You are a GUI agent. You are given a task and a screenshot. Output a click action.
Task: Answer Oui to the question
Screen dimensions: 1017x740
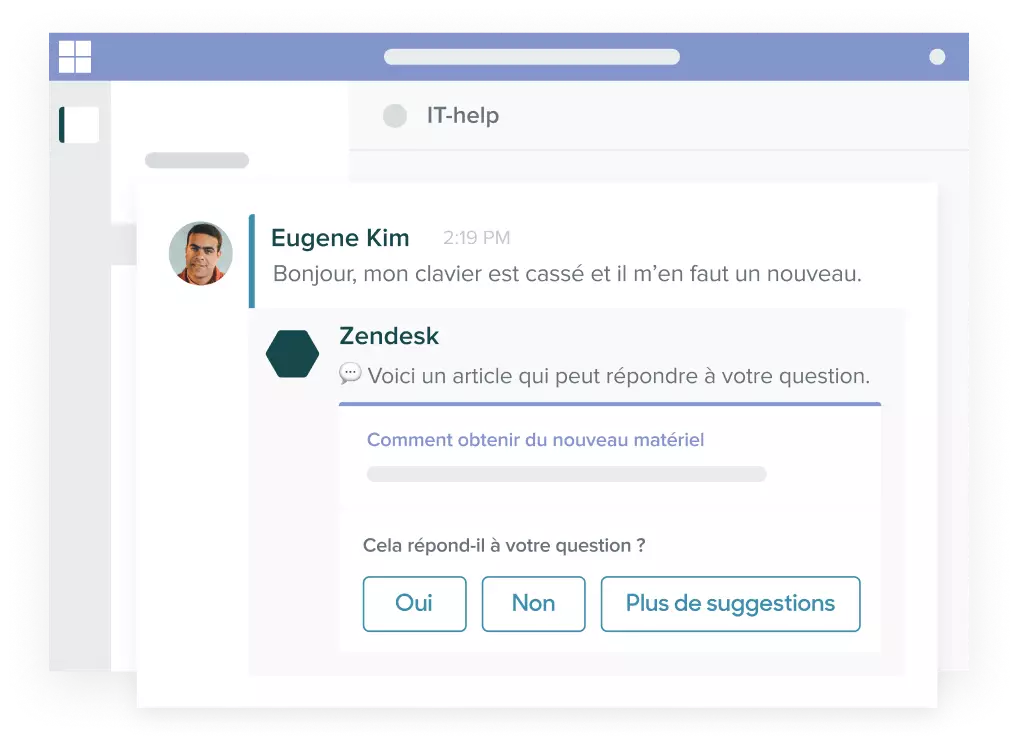click(x=414, y=604)
